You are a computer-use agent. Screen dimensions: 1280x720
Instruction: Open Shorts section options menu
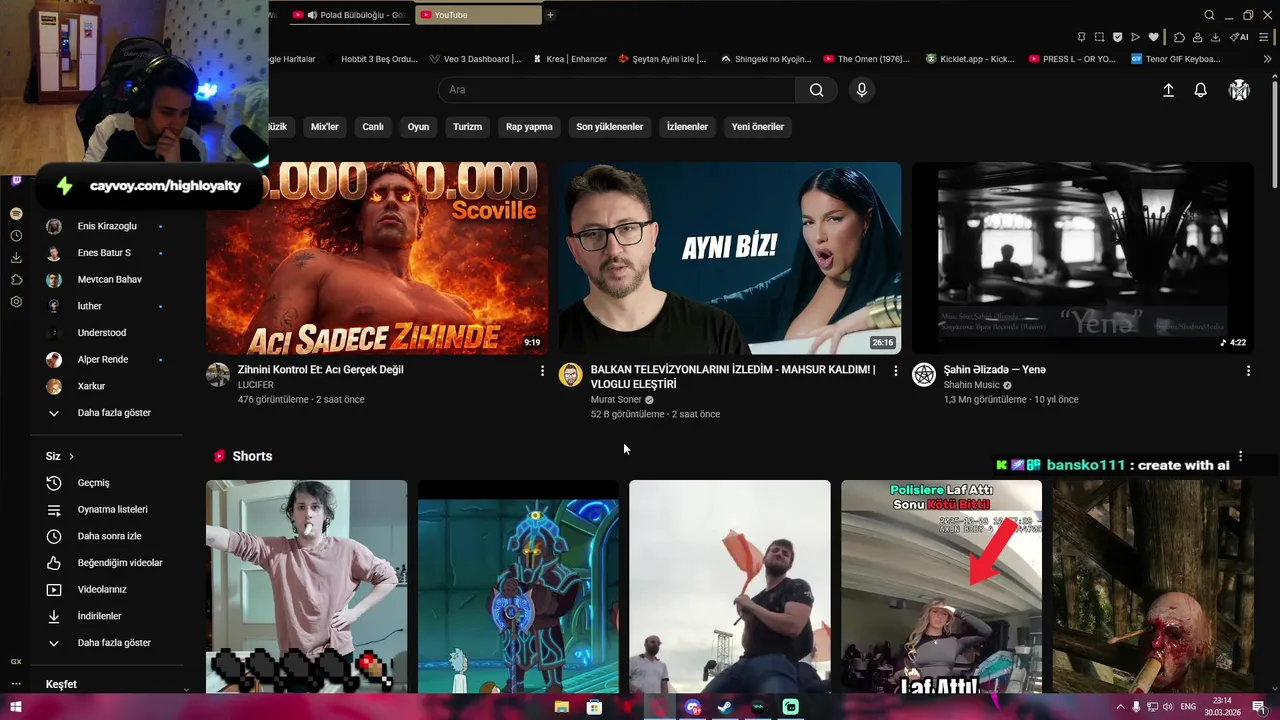point(1241,456)
